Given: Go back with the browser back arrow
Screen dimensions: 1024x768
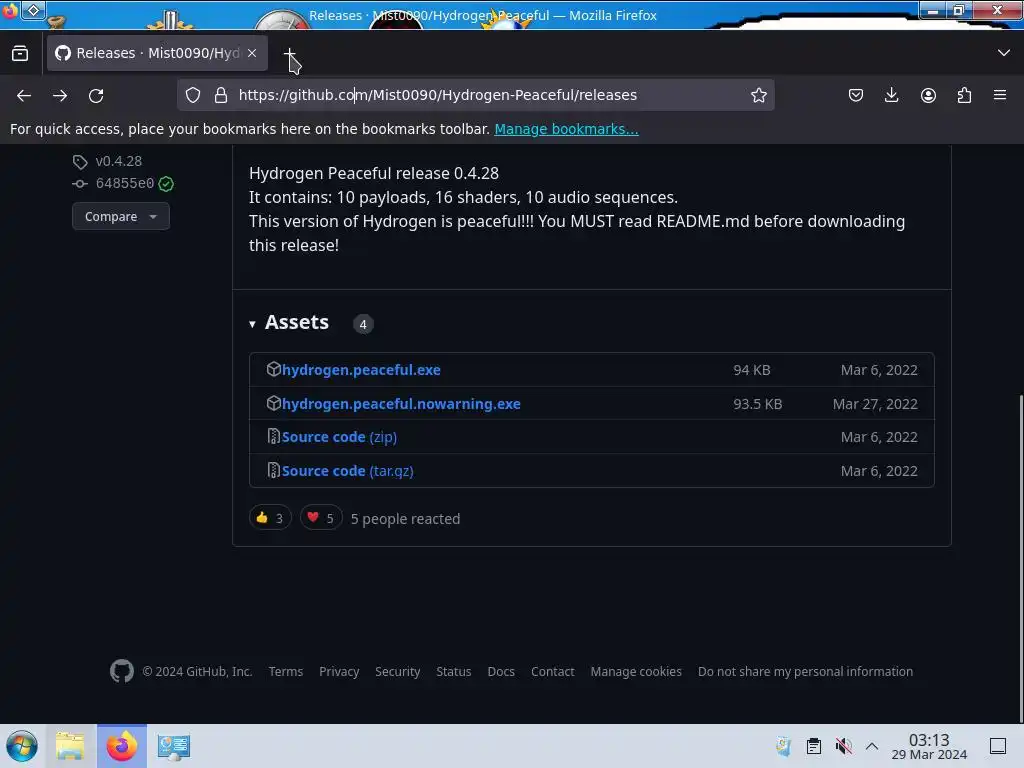Looking at the screenshot, I should point(24,95).
